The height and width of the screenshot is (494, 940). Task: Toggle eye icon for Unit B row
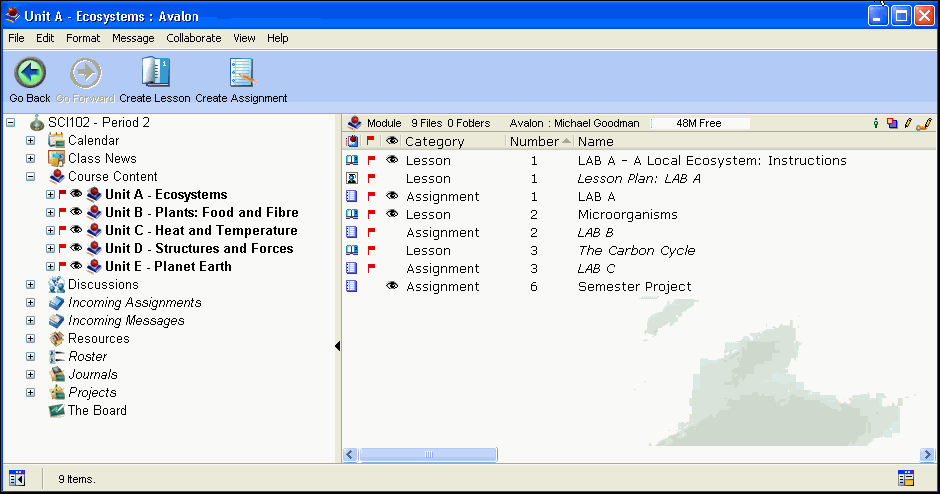76,213
